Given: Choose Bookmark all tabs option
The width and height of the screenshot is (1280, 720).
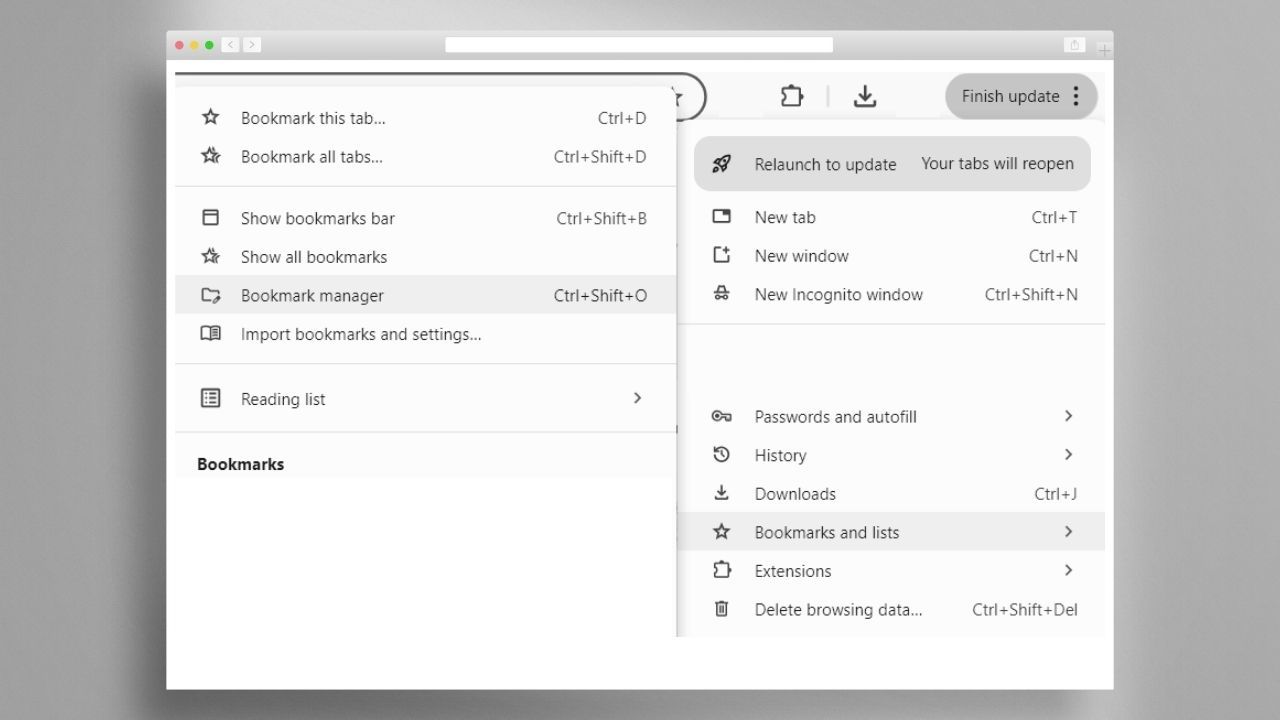Looking at the screenshot, I should tap(311, 156).
